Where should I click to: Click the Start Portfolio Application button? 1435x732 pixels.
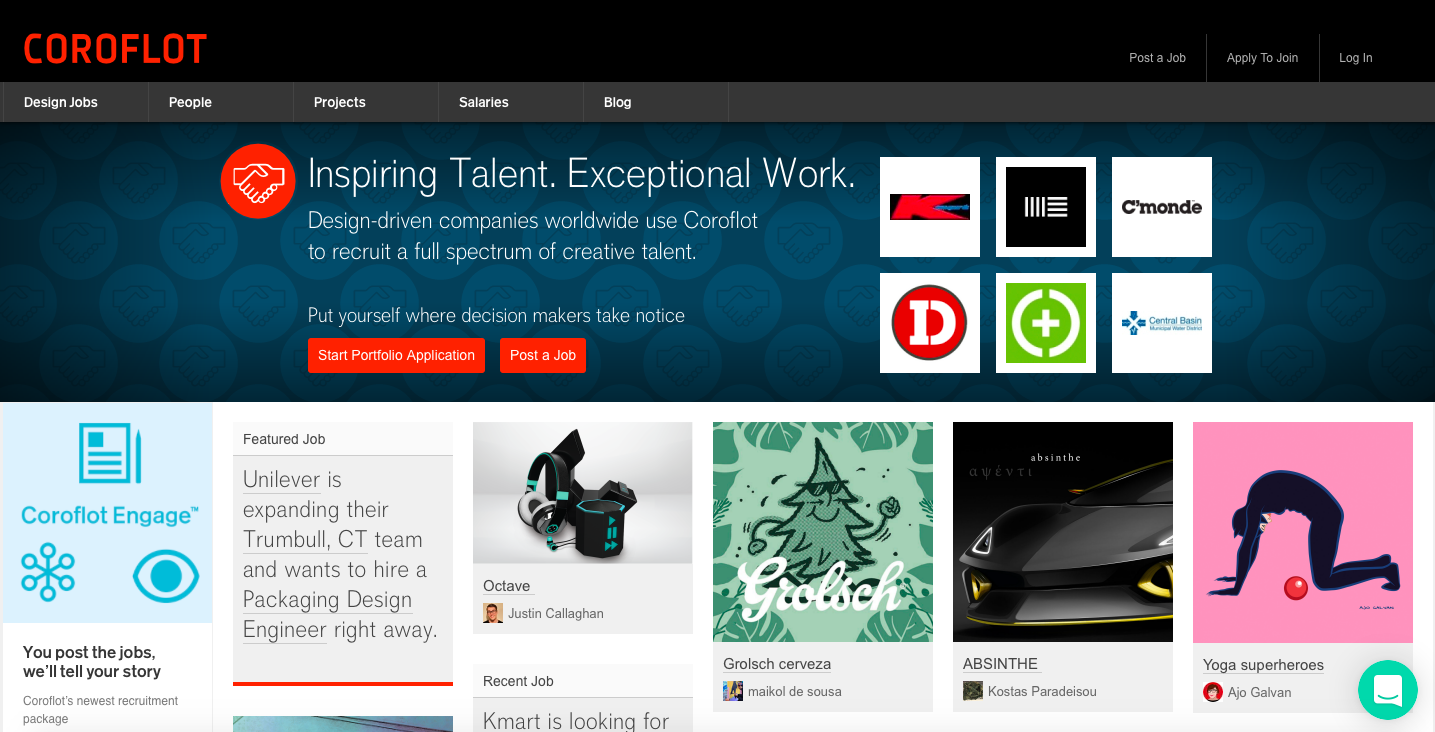tap(396, 355)
